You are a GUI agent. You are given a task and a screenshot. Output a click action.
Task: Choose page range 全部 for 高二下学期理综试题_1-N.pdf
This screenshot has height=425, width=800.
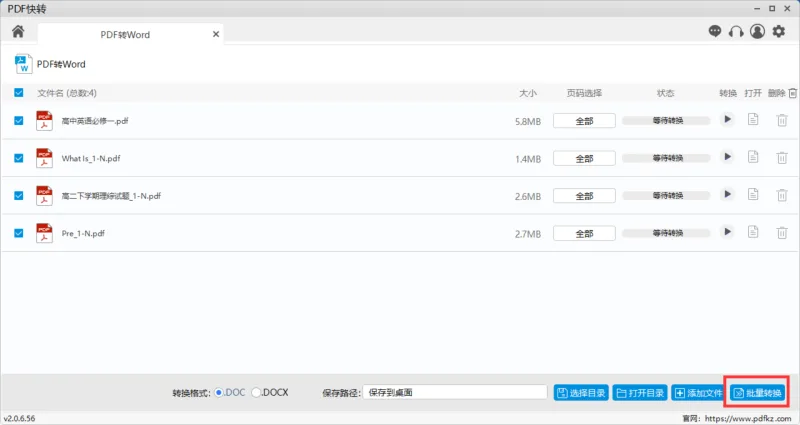(x=584, y=196)
